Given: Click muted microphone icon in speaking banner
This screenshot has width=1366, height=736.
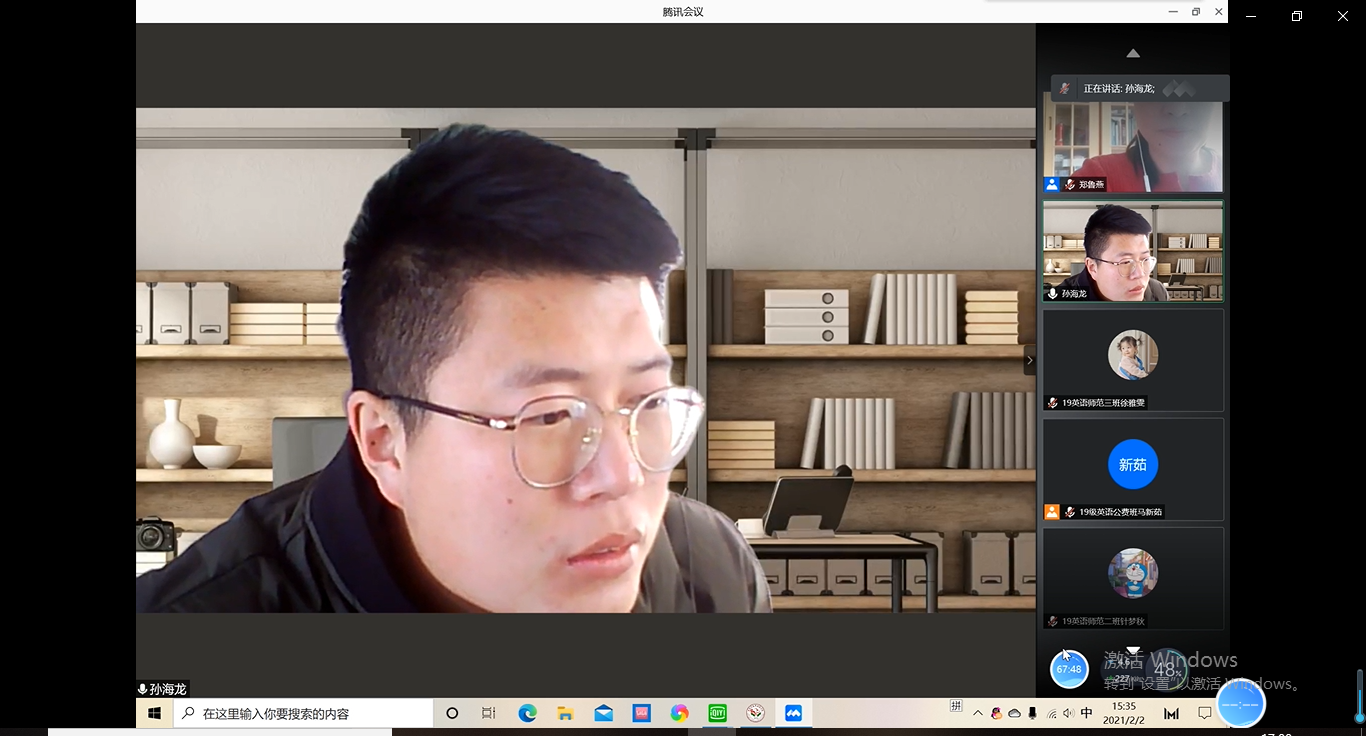Looking at the screenshot, I should coord(1065,88).
